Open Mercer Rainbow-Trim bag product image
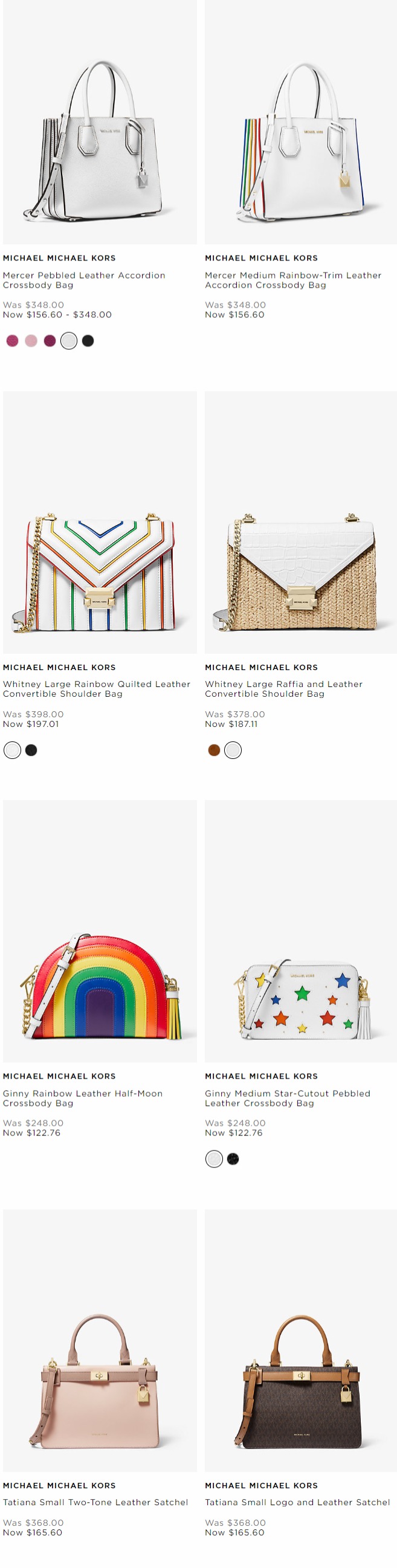This screenshot has height=1568, width=397. [x=301, y=121]
